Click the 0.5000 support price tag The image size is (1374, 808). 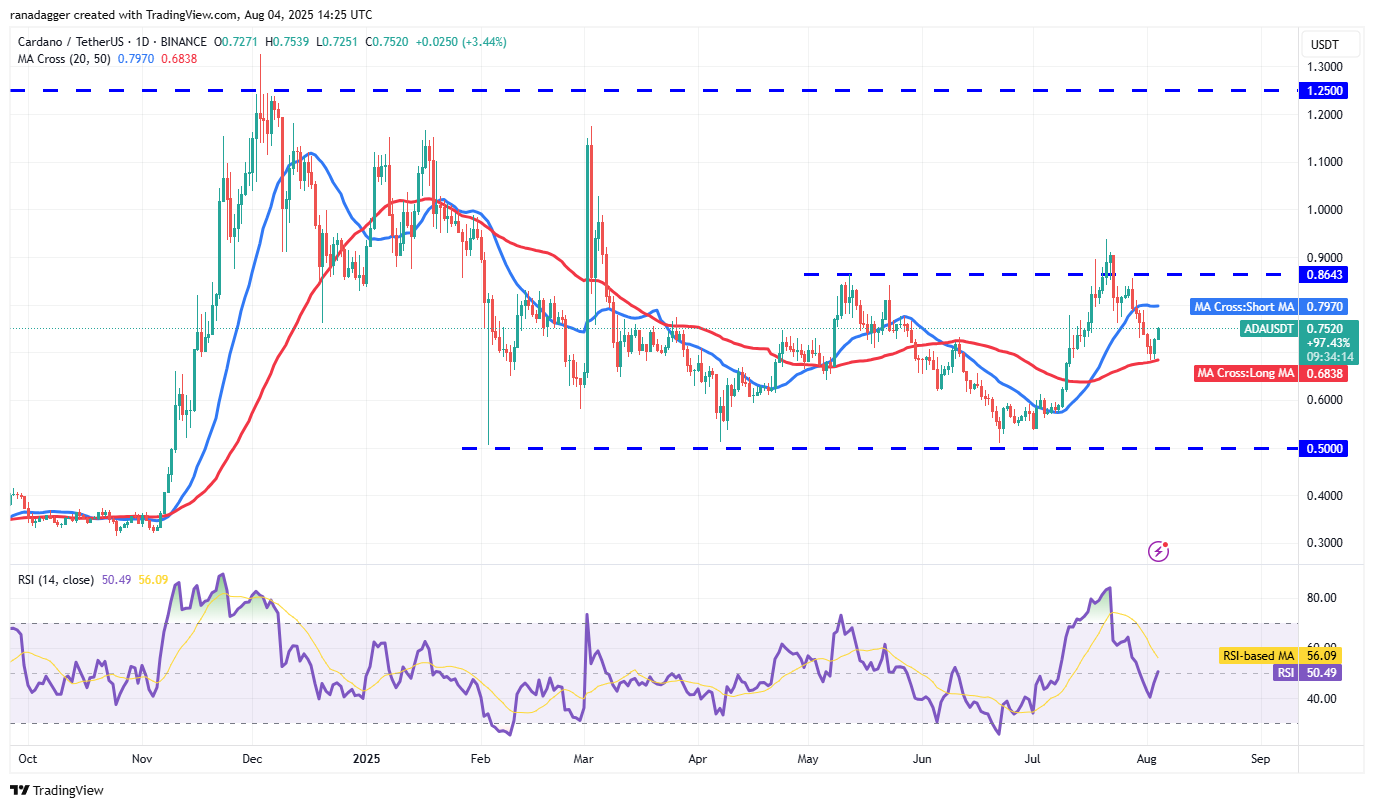pyautogui.click(x=1325, y=448)
